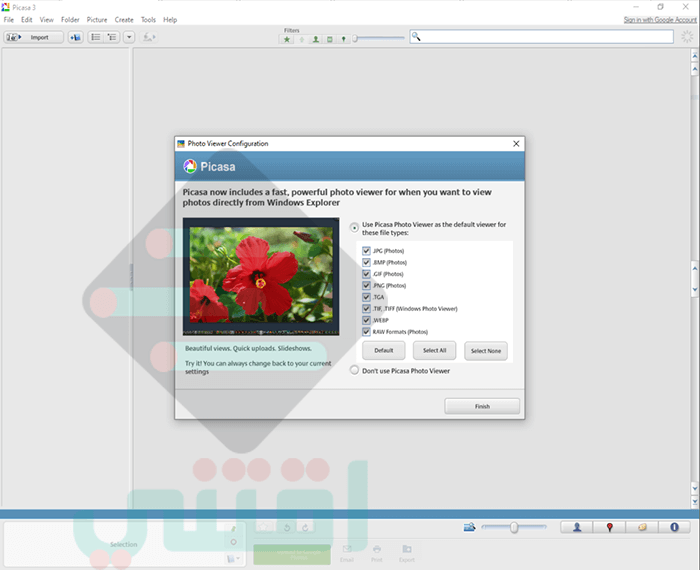This screenshot has height=570, width=700.
Task: Filter by starred photos star icon
Action: click(x=287, y=39)
